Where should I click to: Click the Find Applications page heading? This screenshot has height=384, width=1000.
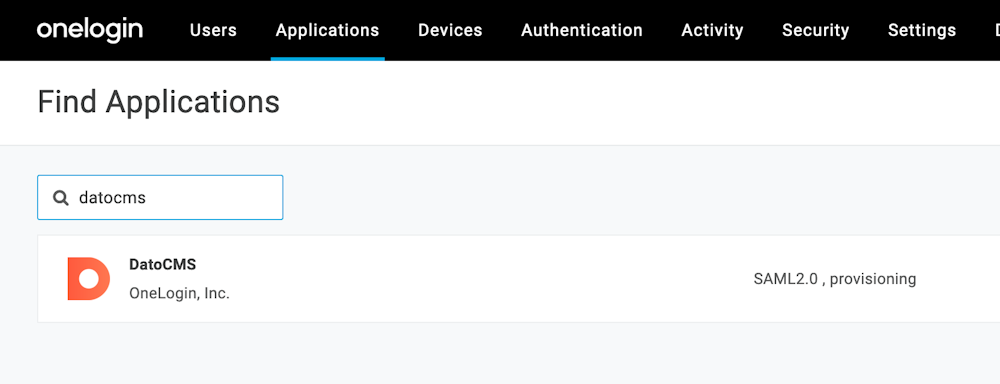[x=159, y=102]
